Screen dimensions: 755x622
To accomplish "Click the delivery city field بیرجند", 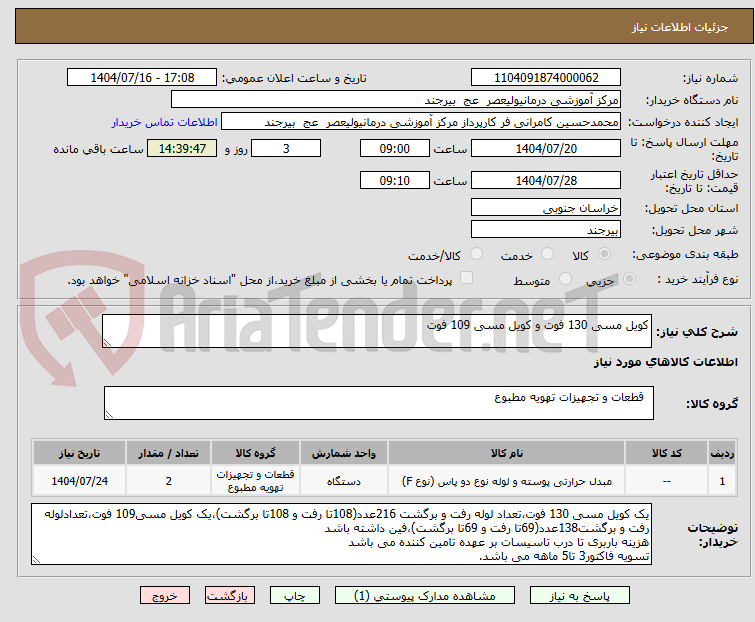I will 546,230.
